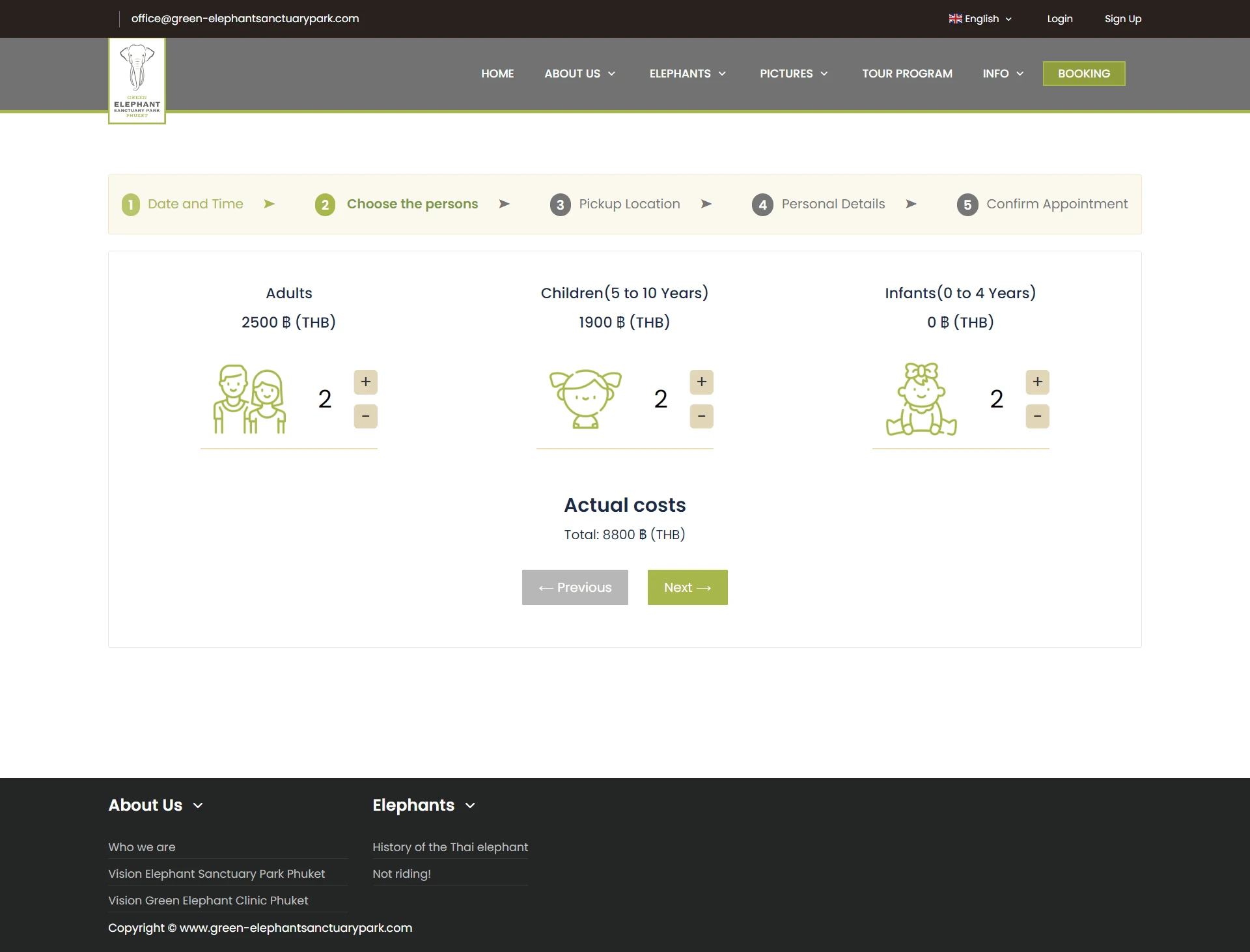This screenshot has width=1250, height=952.
Task: Go back to the Date and Time step
Action: pyautogui.click(x=195, y=204)
